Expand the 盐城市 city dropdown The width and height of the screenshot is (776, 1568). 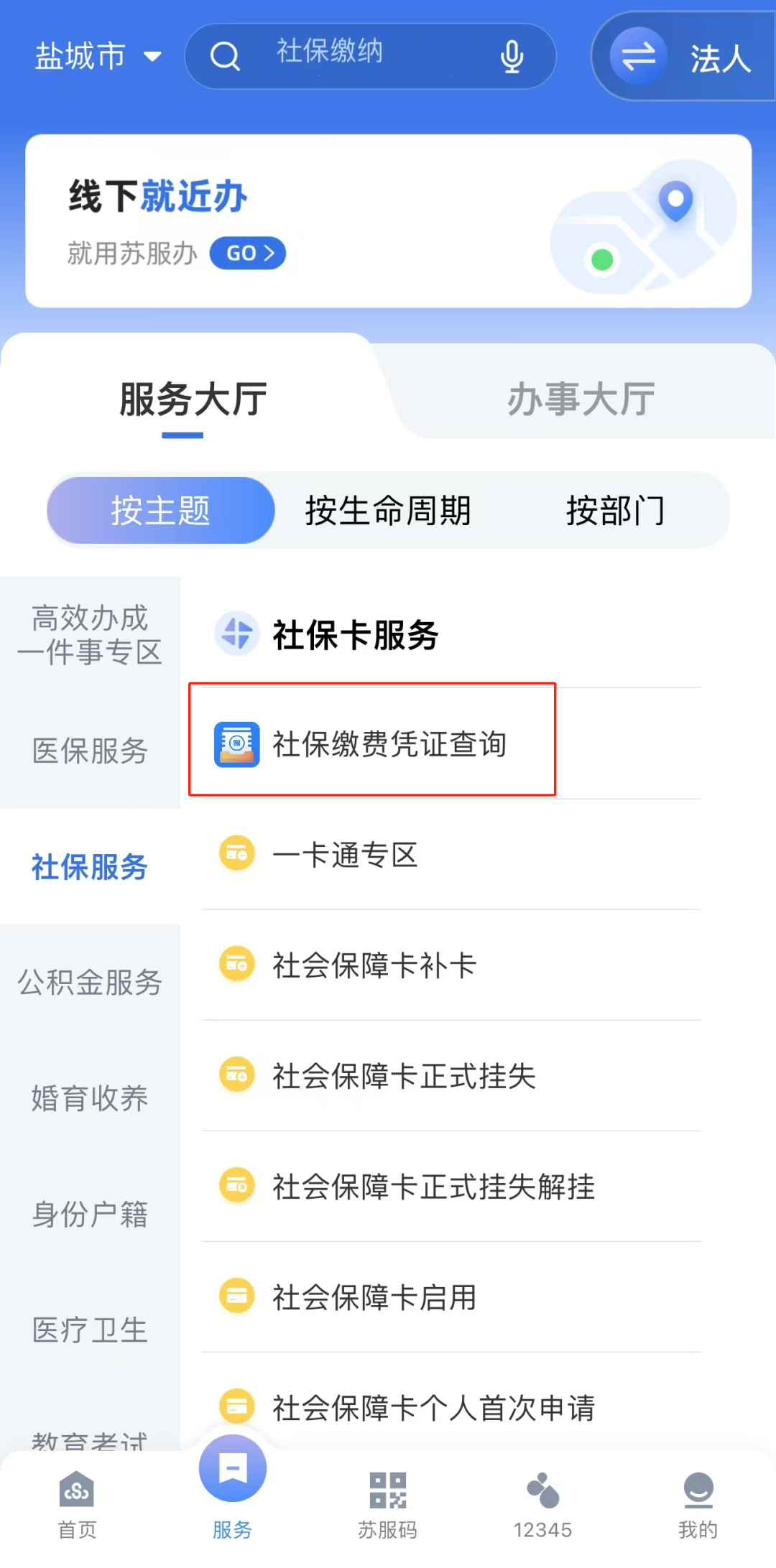tap(98, 56)
